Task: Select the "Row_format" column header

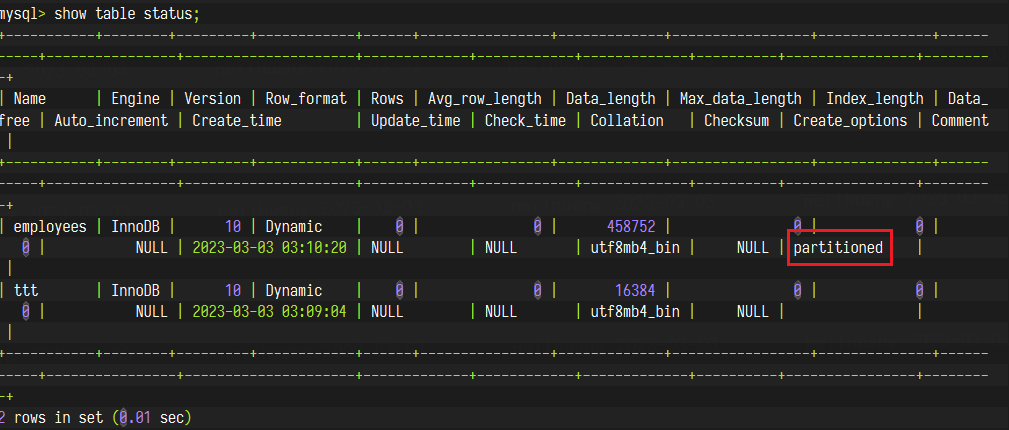Action: 306,99
